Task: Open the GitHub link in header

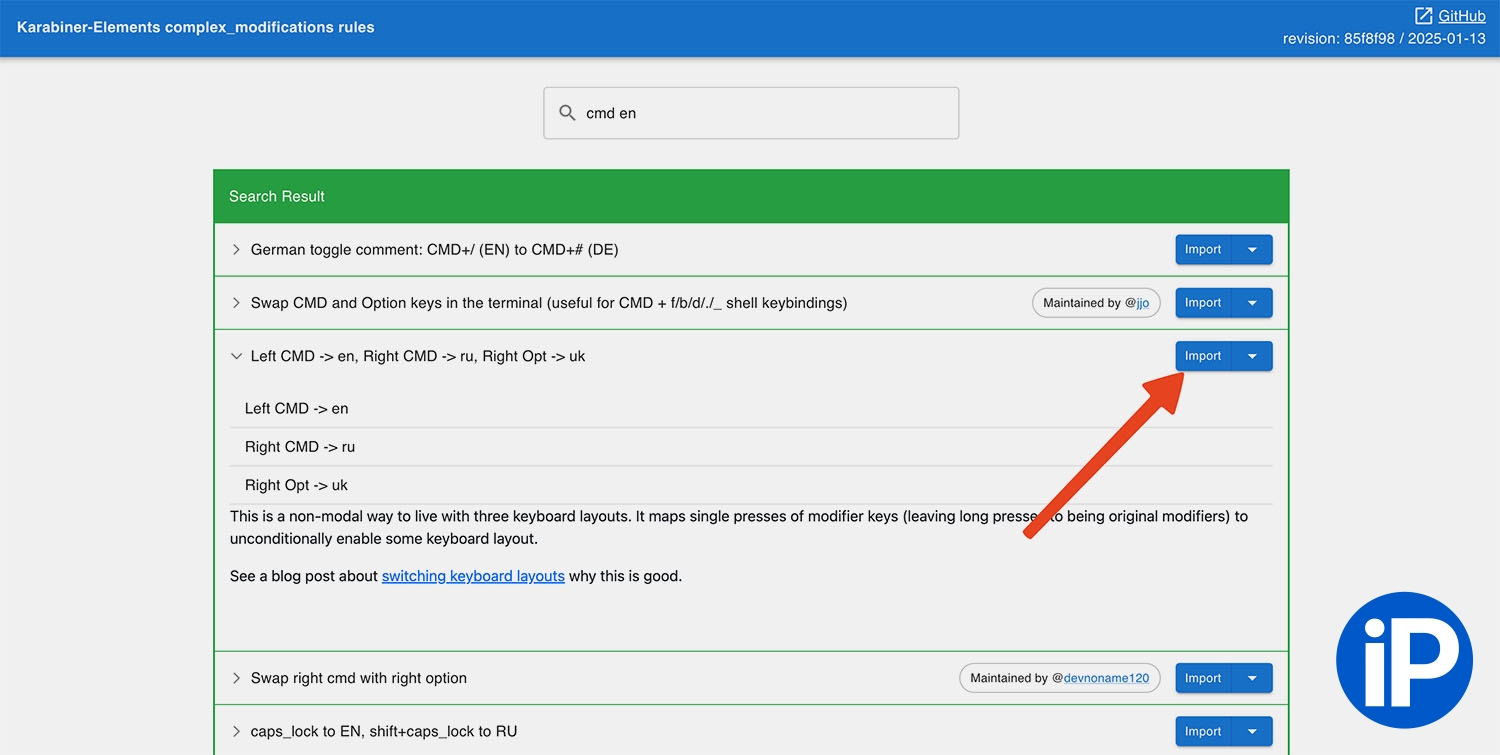Action: pyautogui.click(x=1461, y=16)
